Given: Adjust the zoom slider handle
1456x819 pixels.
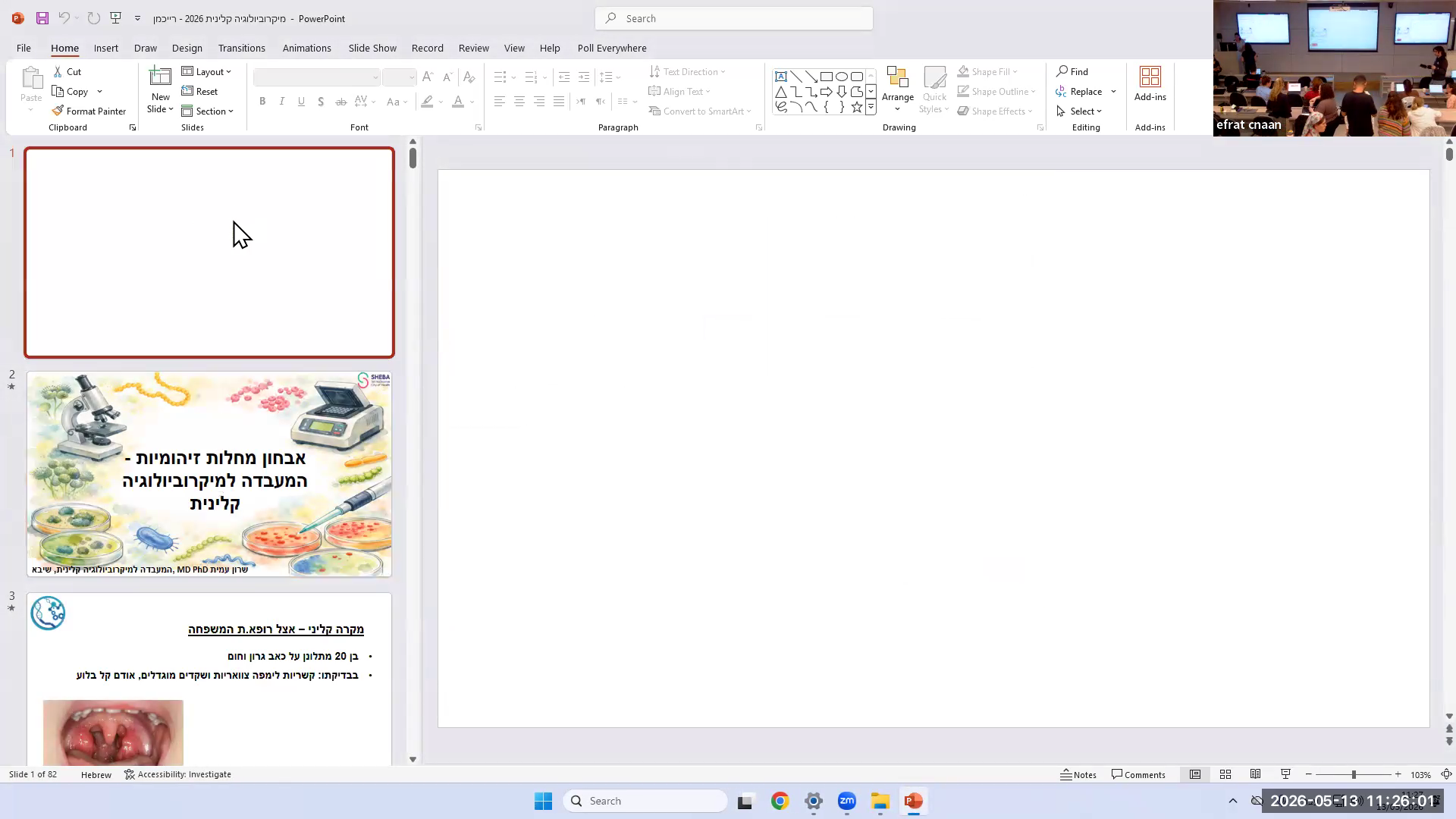Looking at the screenshot, I should [1354, 774].
